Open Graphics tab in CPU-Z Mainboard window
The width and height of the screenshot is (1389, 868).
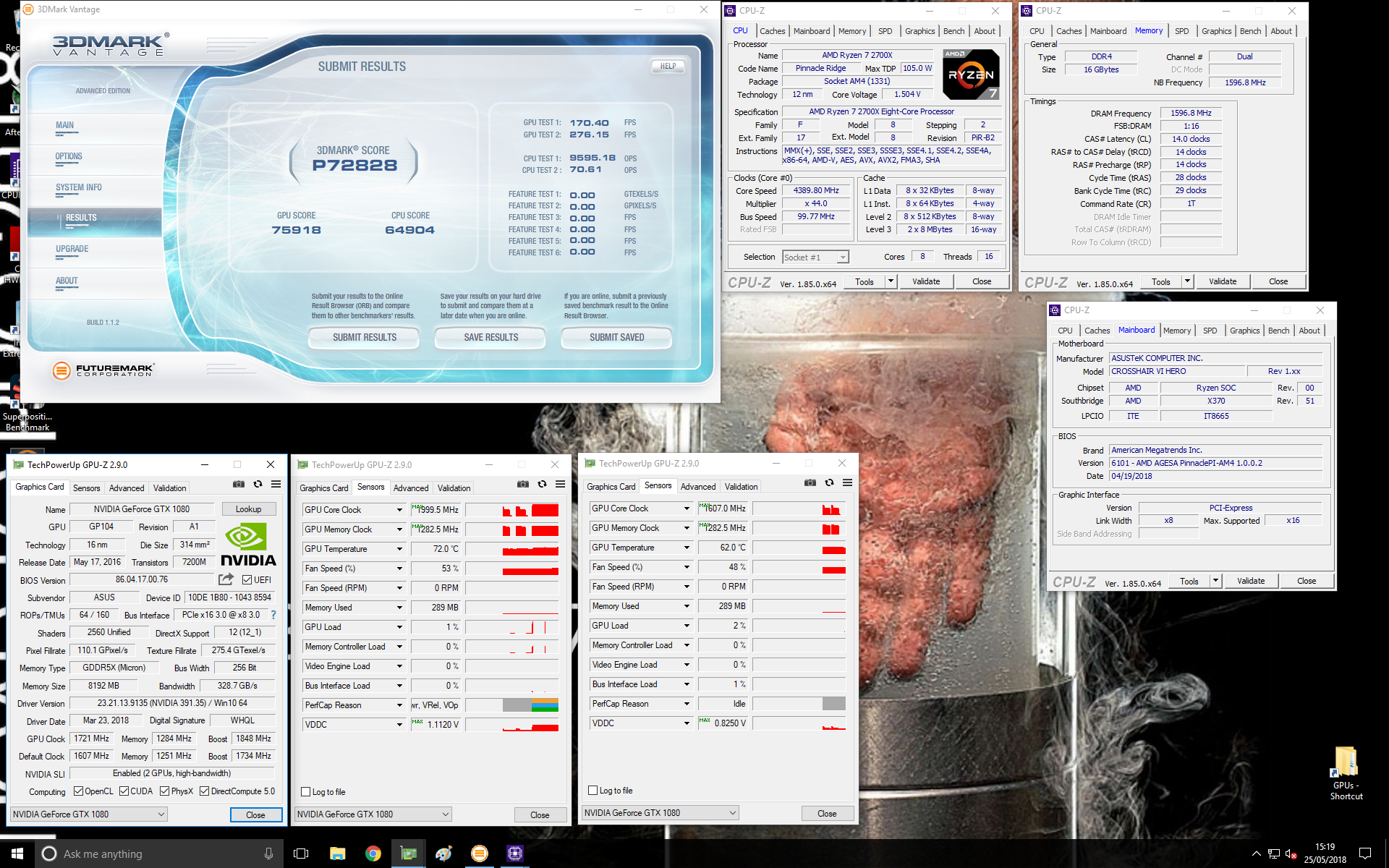(1245, 331)
